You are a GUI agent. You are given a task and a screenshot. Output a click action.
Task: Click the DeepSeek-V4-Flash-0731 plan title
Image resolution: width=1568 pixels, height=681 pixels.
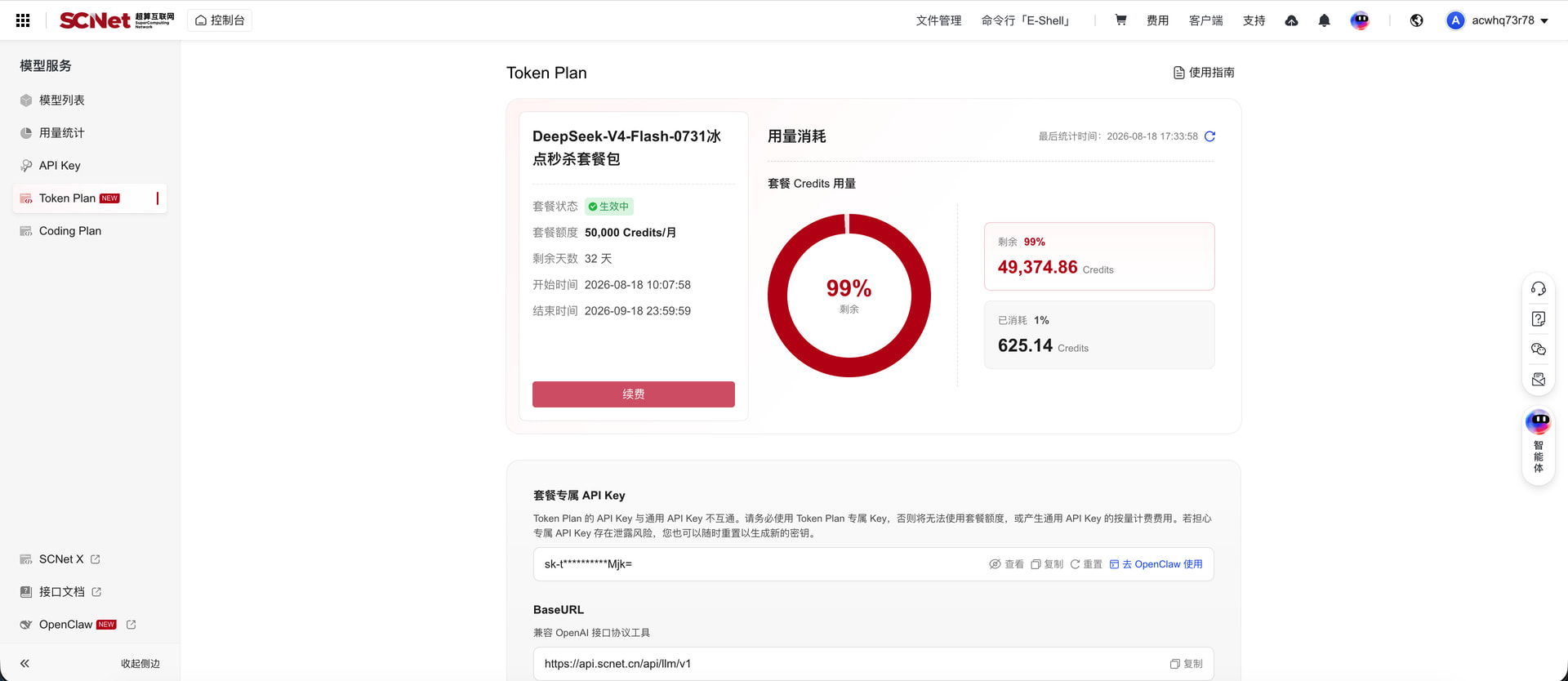[x=627, y=148]
